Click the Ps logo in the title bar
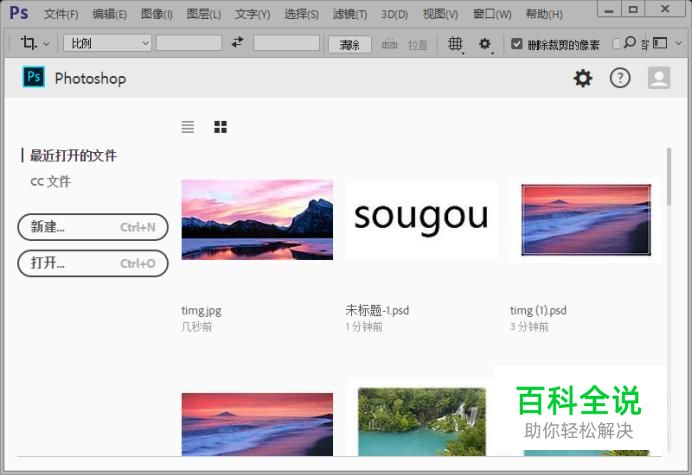692x475 pixels. click(19, 12)
